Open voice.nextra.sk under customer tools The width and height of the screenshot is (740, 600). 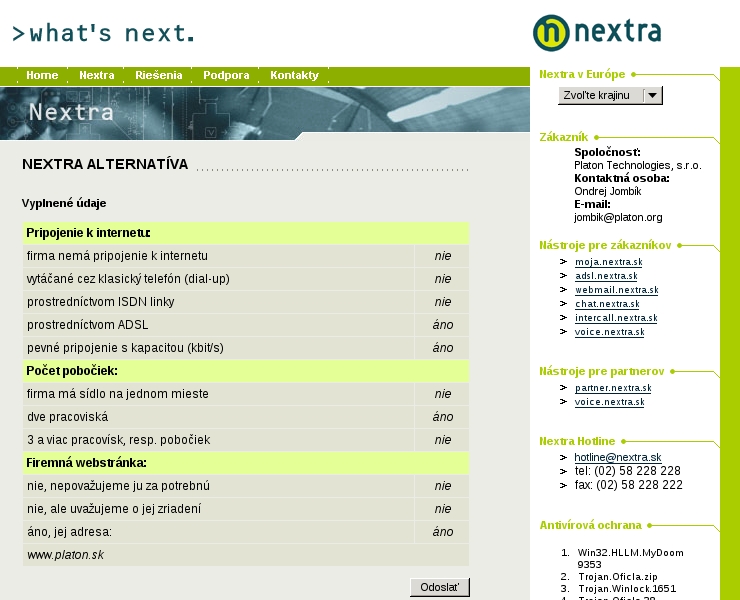click(609, 332)
